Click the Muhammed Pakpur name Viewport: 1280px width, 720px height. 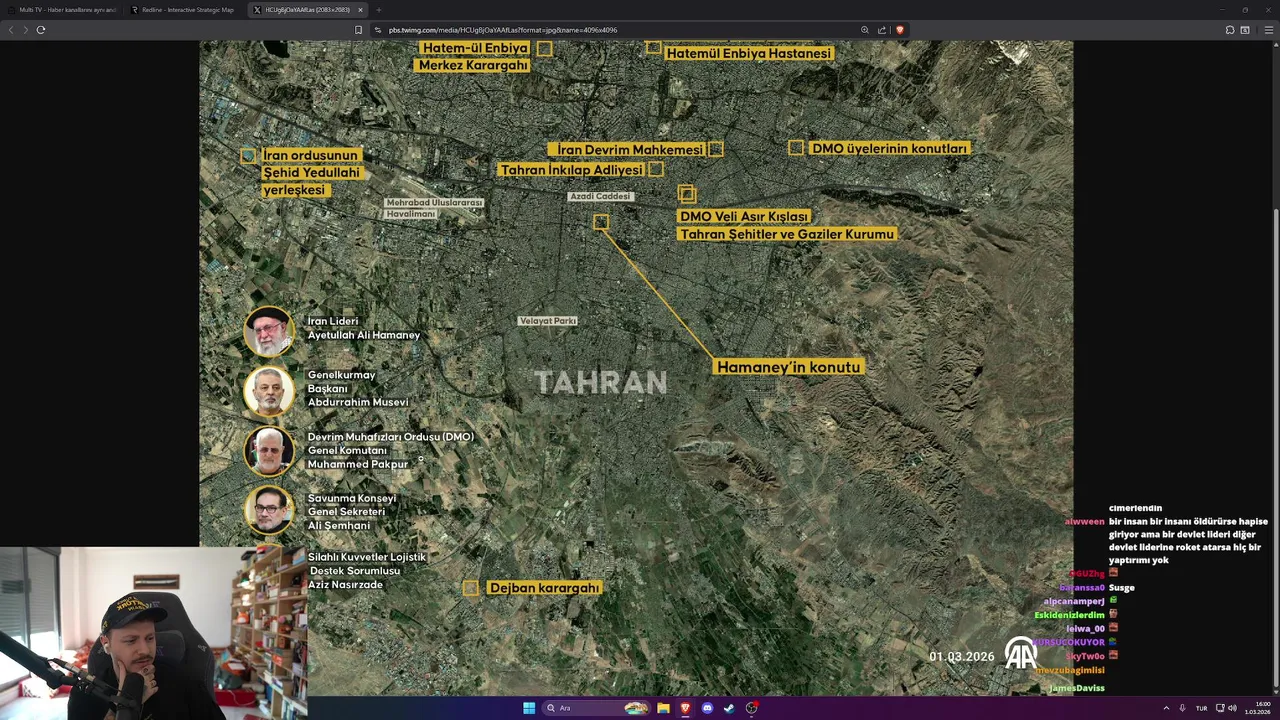coord(358,464)
